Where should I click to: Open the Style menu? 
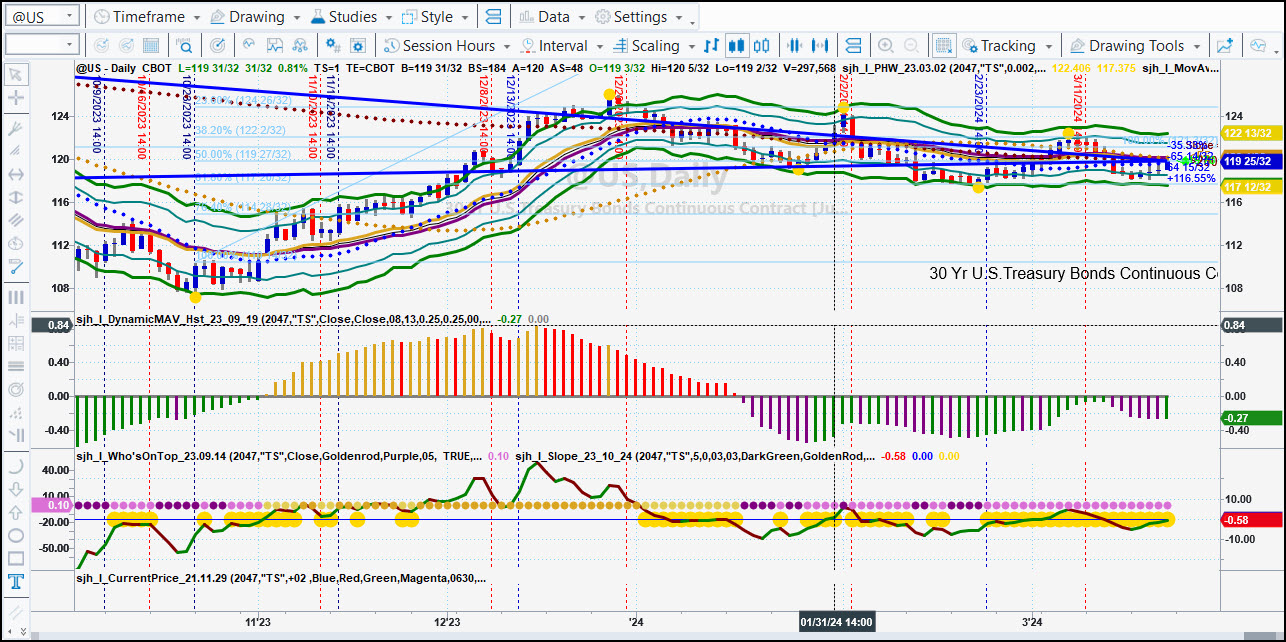436,17
